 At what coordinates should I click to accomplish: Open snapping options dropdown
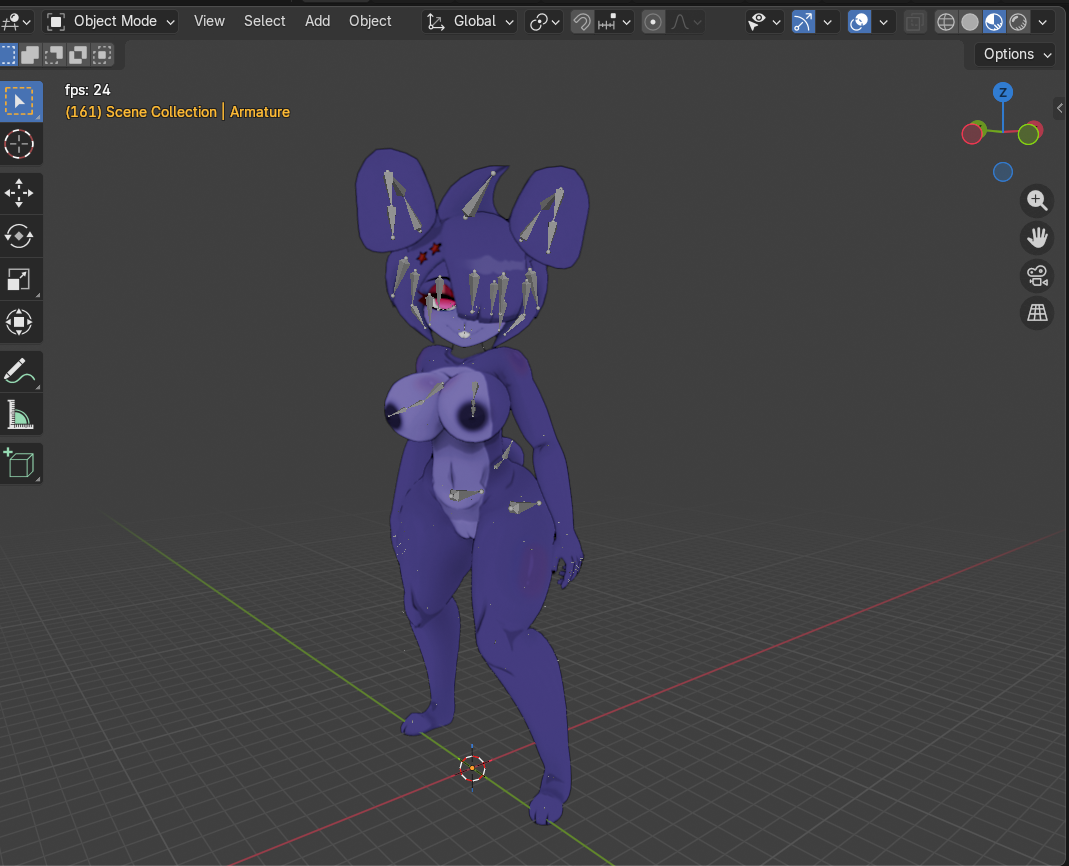click(614, 22)
